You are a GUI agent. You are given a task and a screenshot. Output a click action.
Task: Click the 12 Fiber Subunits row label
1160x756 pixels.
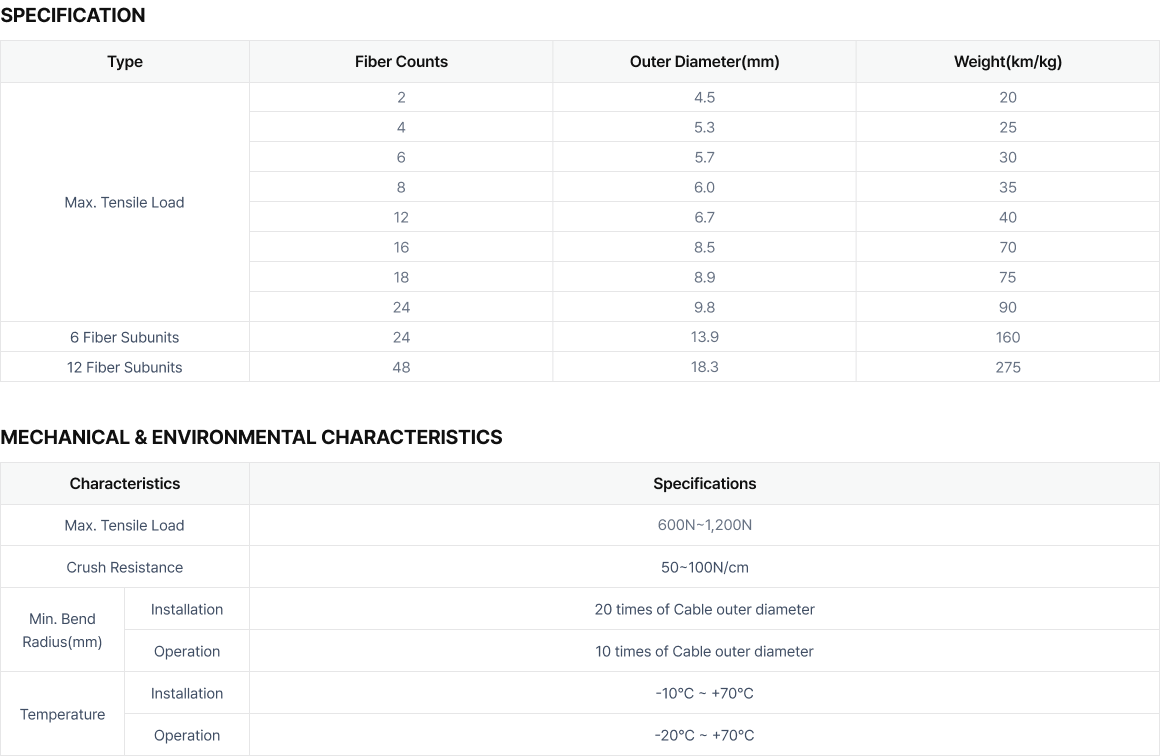click(x=125, y=367)
